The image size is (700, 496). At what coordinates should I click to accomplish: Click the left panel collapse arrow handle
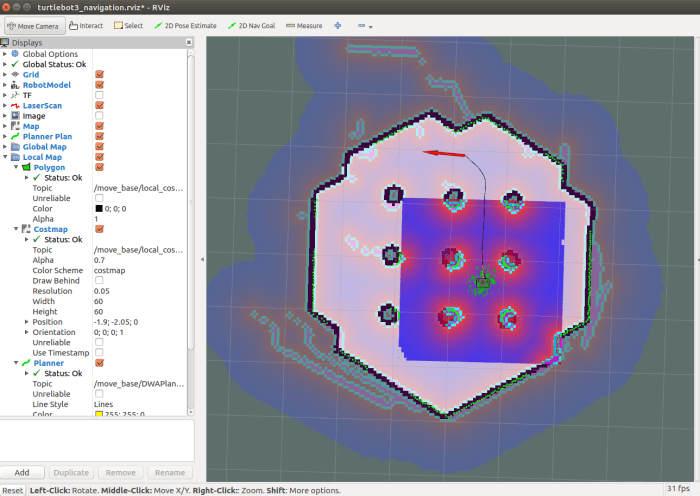tap(202, 259)
